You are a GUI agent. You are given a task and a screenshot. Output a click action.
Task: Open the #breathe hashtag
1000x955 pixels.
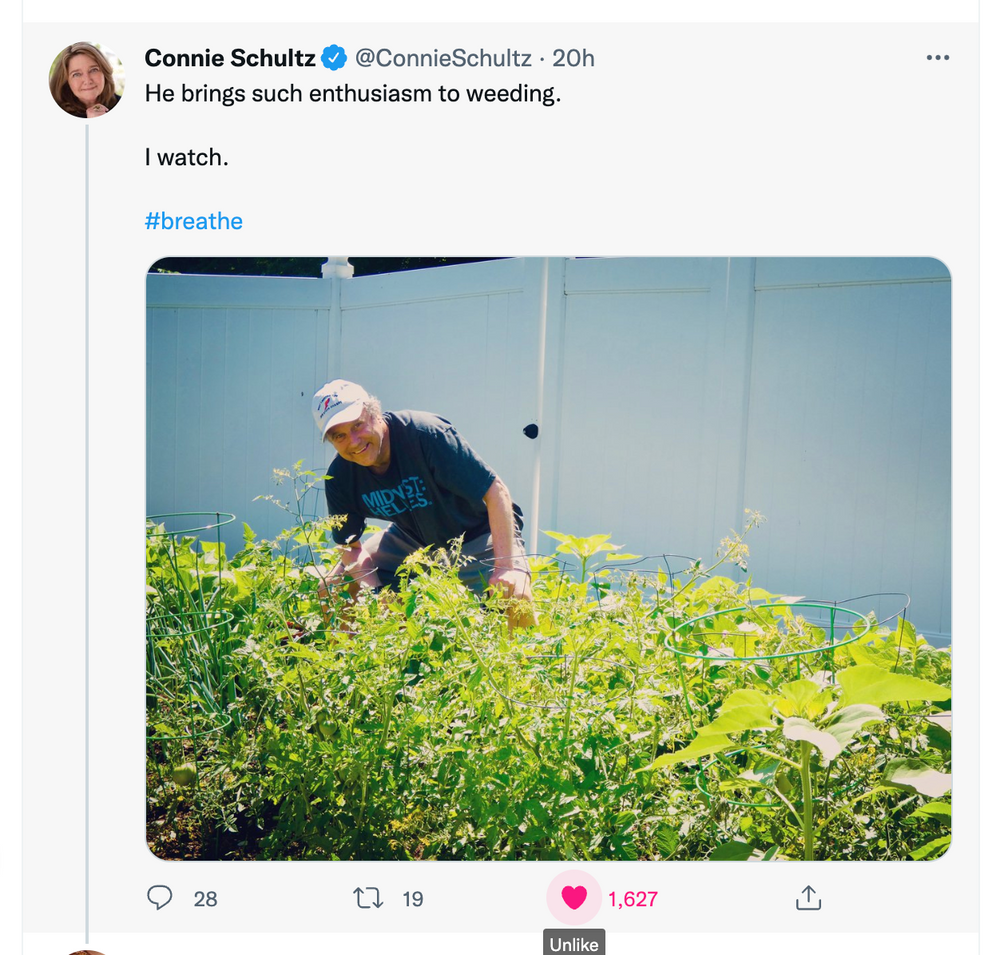point(194,221)
